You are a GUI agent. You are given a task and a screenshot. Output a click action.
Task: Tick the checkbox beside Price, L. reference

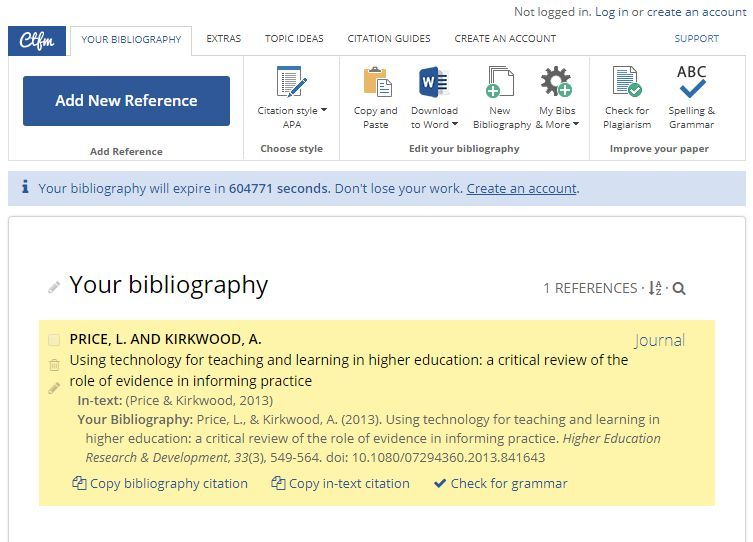[54, 340]
